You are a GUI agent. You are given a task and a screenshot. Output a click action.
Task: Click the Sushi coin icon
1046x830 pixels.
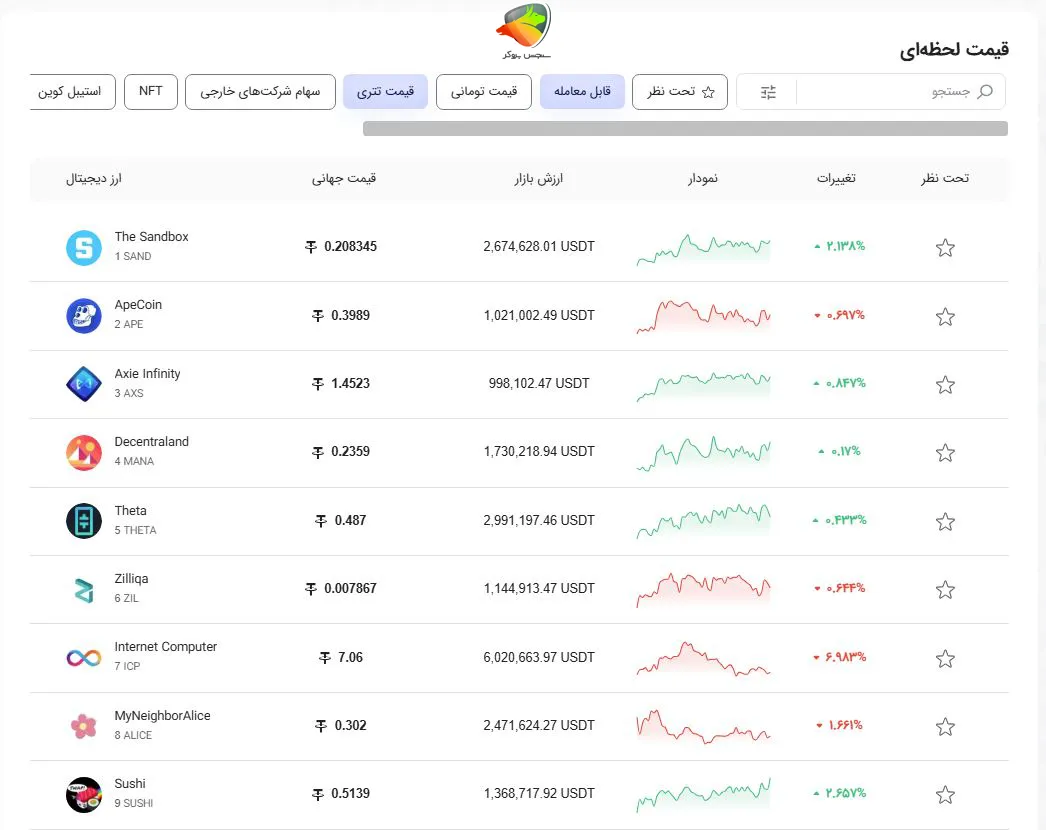[84, 794]
